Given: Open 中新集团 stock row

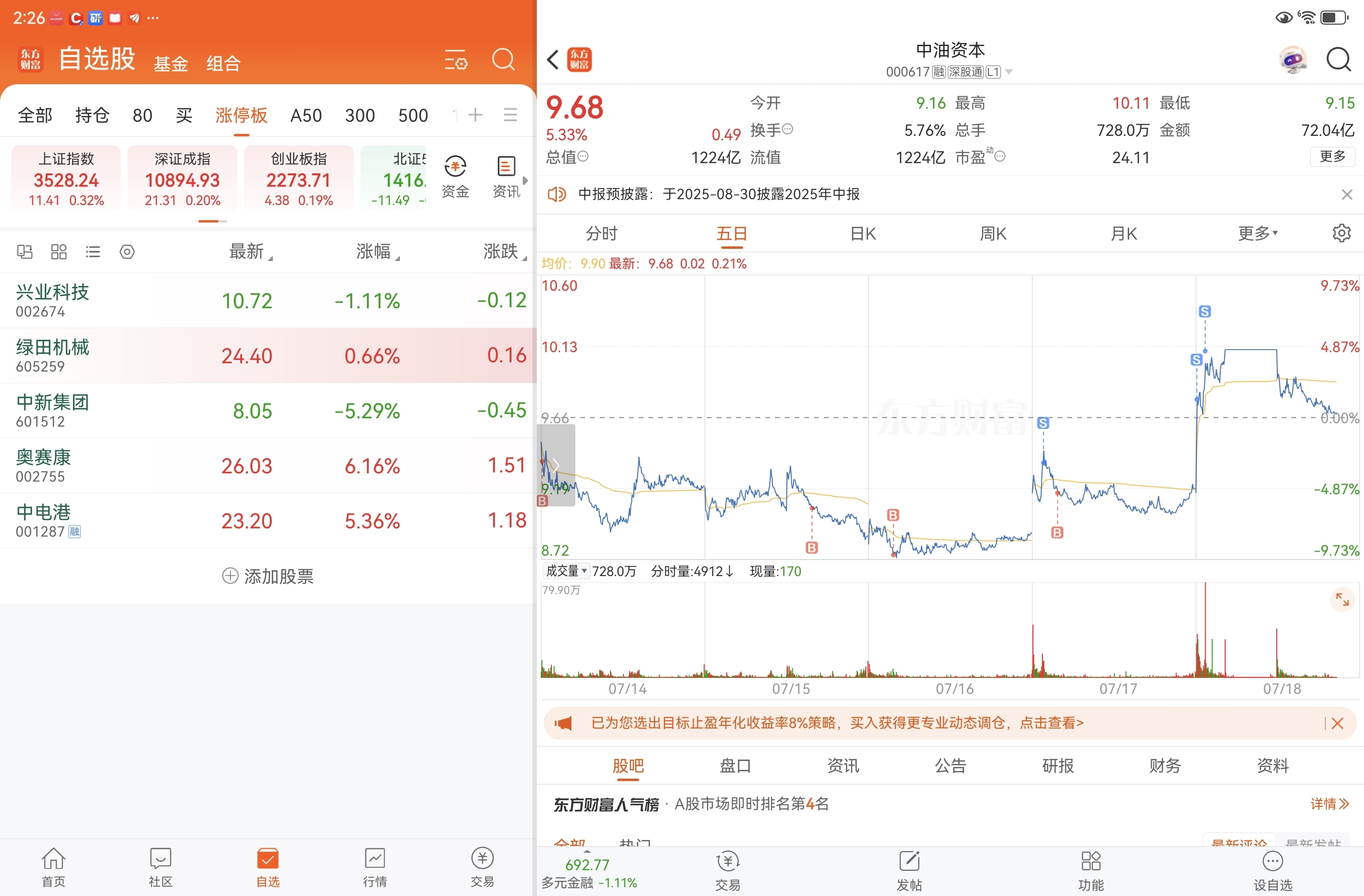Looking at the screenshot, I should click(268, 410).
